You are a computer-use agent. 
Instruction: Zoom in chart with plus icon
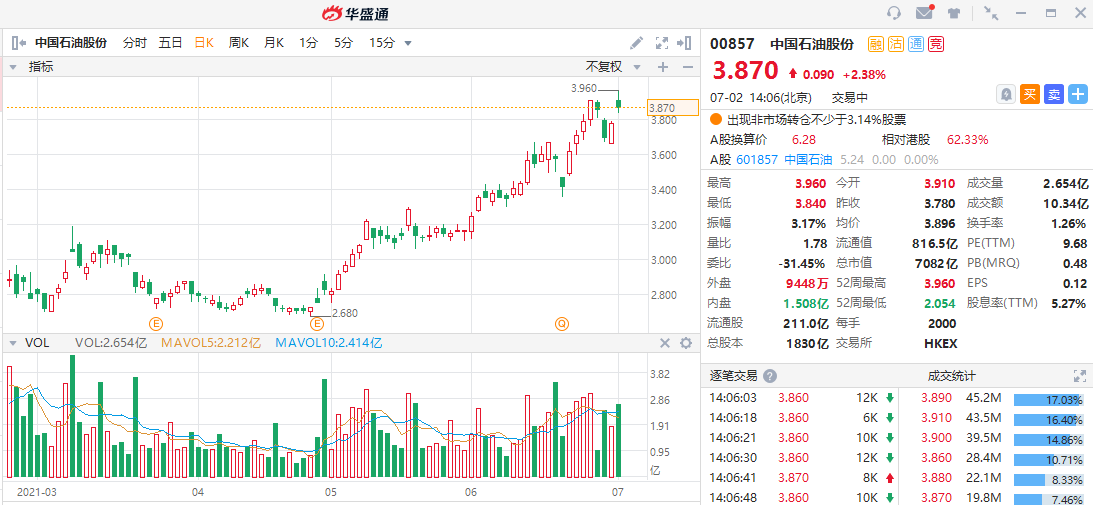coord(662,67)
